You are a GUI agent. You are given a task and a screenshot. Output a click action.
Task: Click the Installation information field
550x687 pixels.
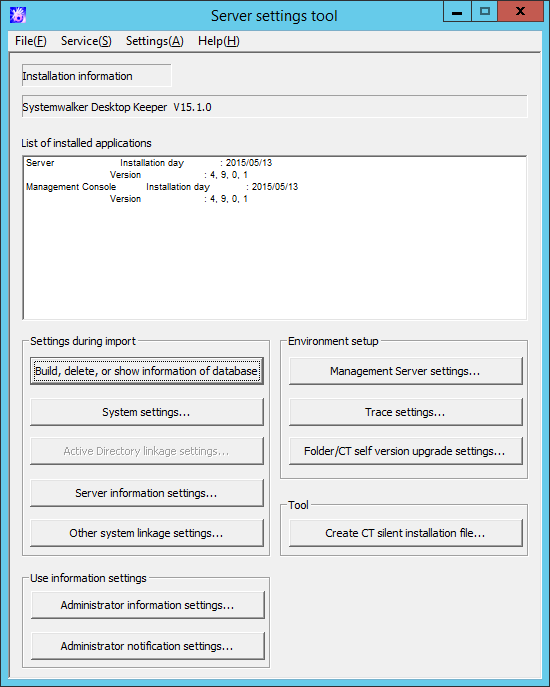point(96,76)
